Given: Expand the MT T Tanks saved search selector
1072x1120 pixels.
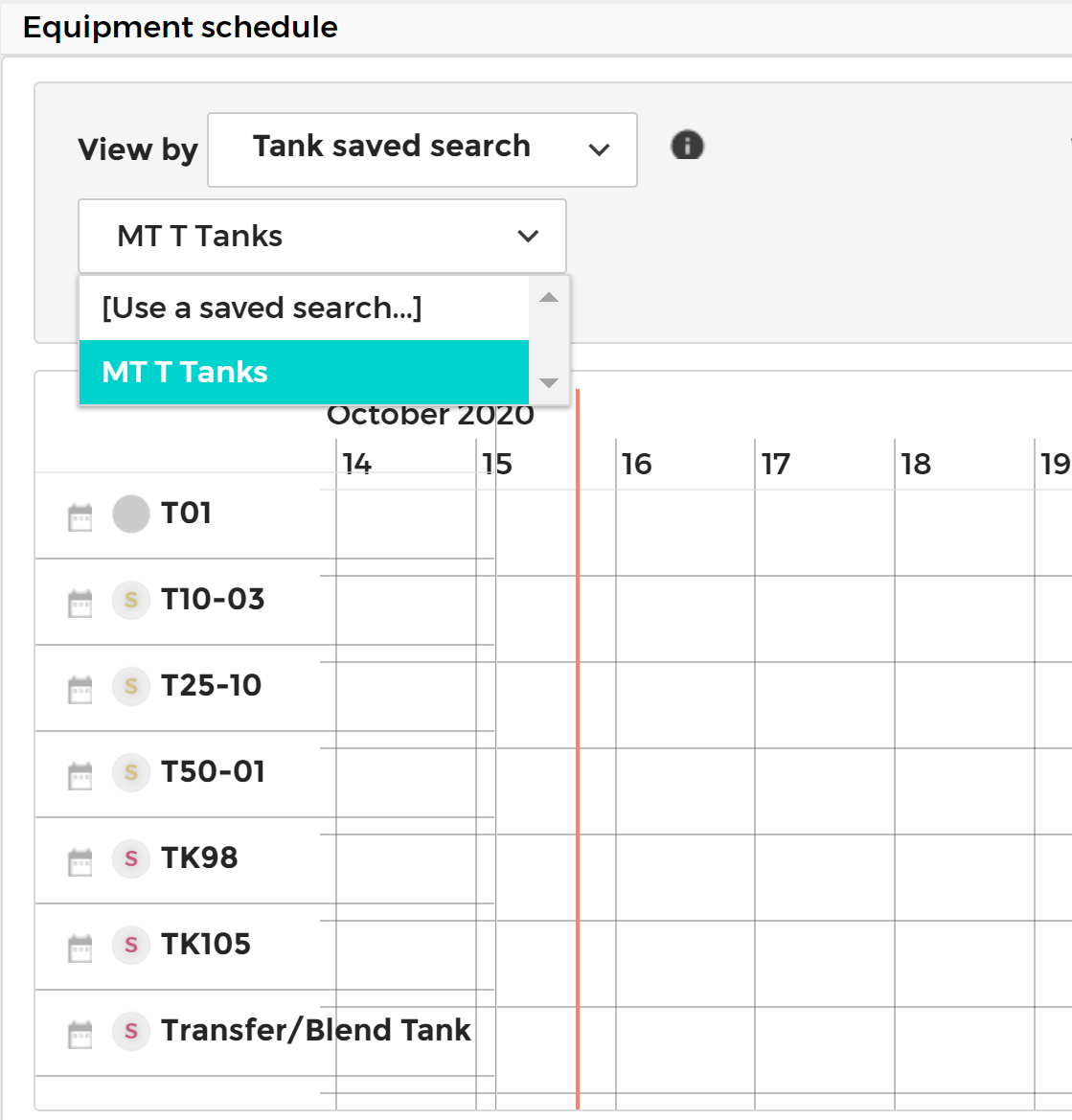Looking at the screenshot, I should [x=322, y=236].
